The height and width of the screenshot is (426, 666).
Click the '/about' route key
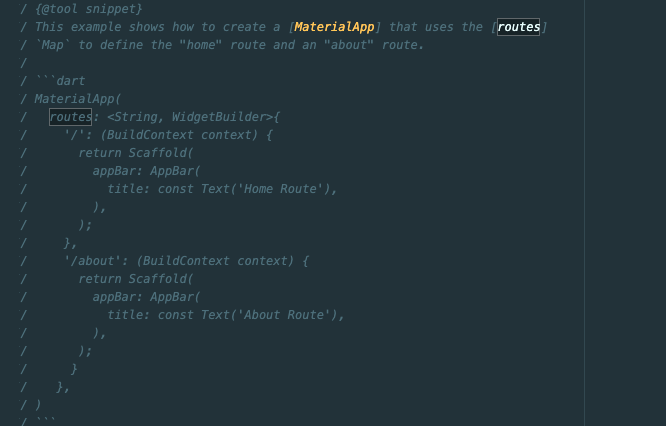tap(90, 261)
